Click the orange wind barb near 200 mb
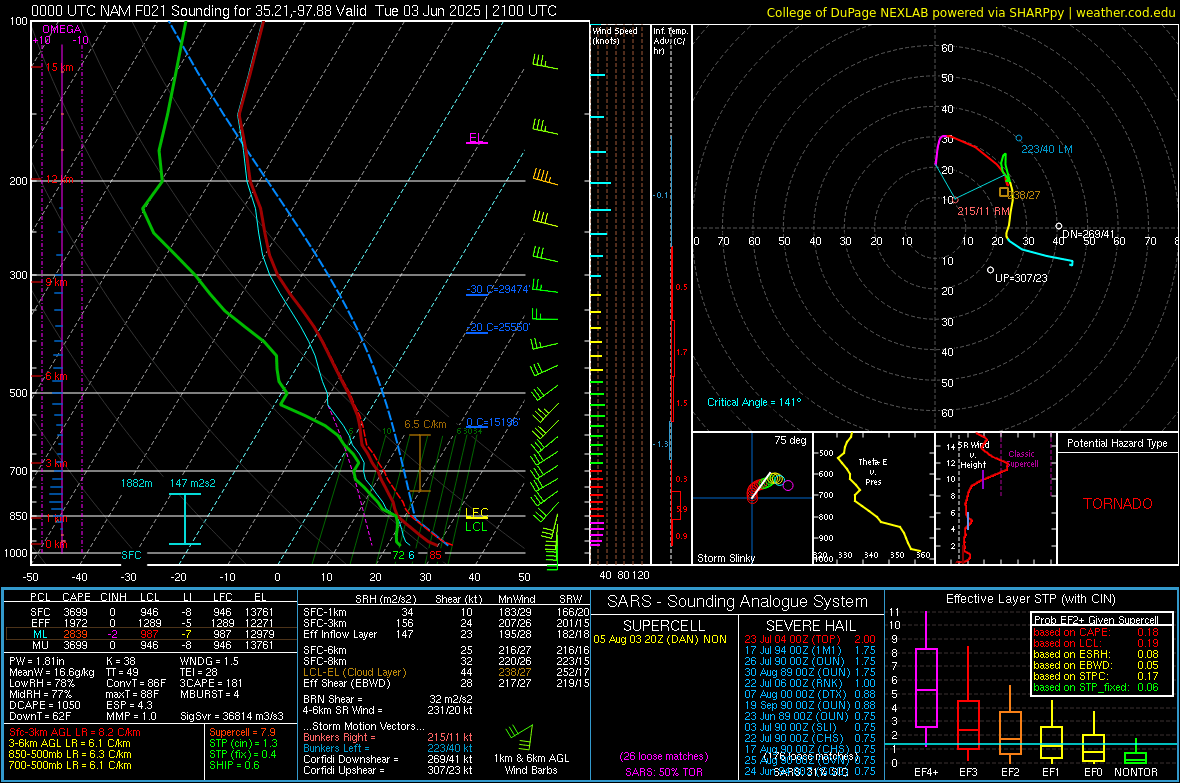This screenshot has height=783, width=1180. coord(544,176)
